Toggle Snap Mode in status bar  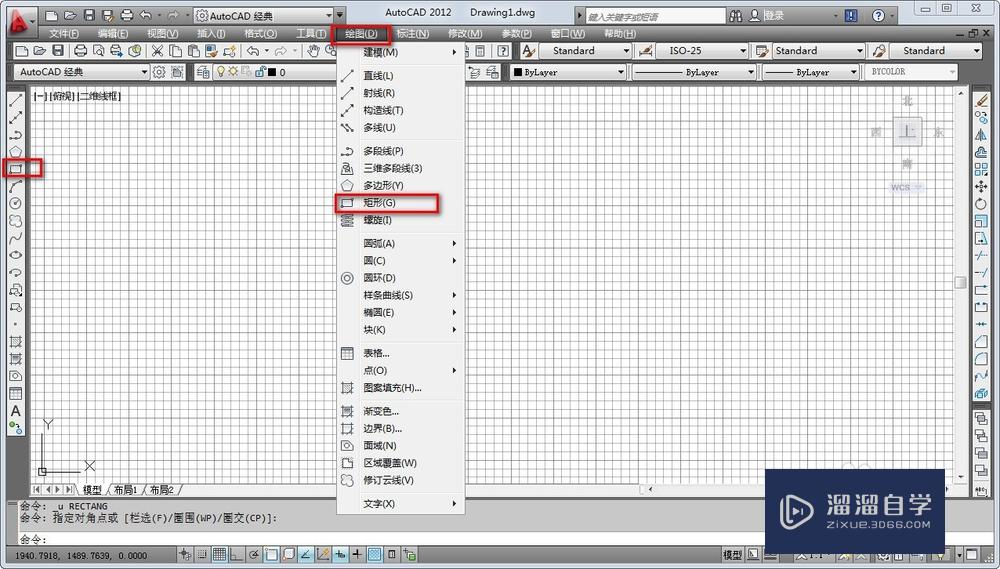[202, 554]
